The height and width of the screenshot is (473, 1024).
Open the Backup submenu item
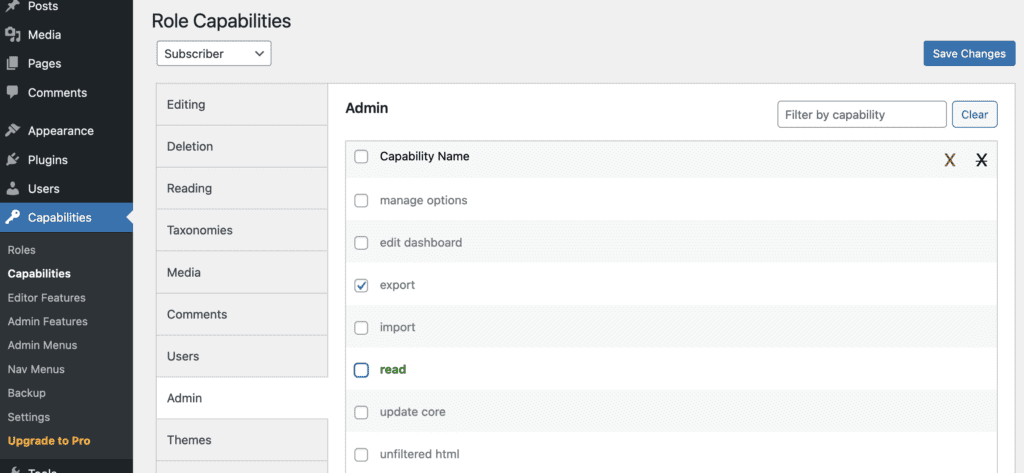click(x=27, y=393)
